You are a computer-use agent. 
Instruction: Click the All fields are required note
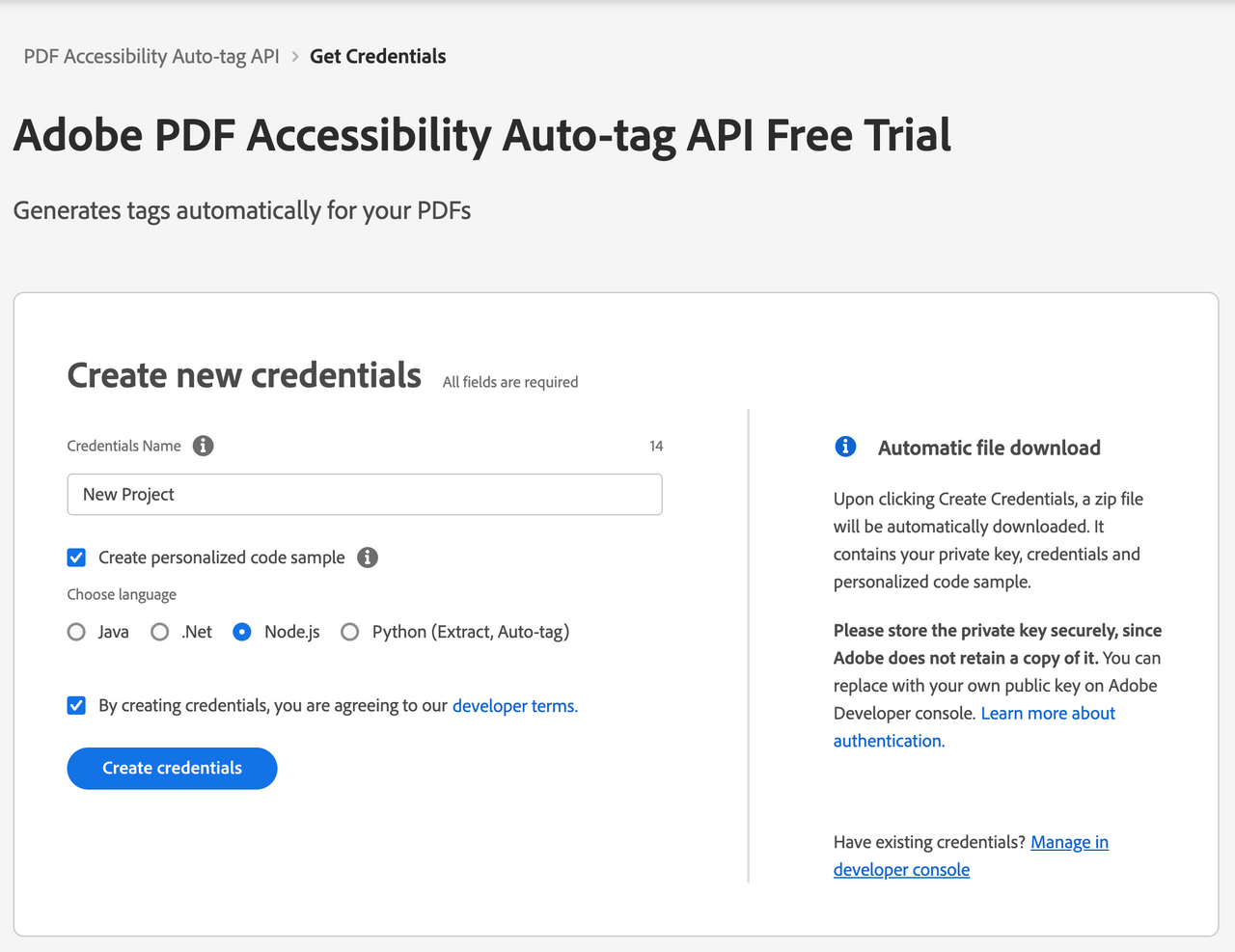(510, 382)
